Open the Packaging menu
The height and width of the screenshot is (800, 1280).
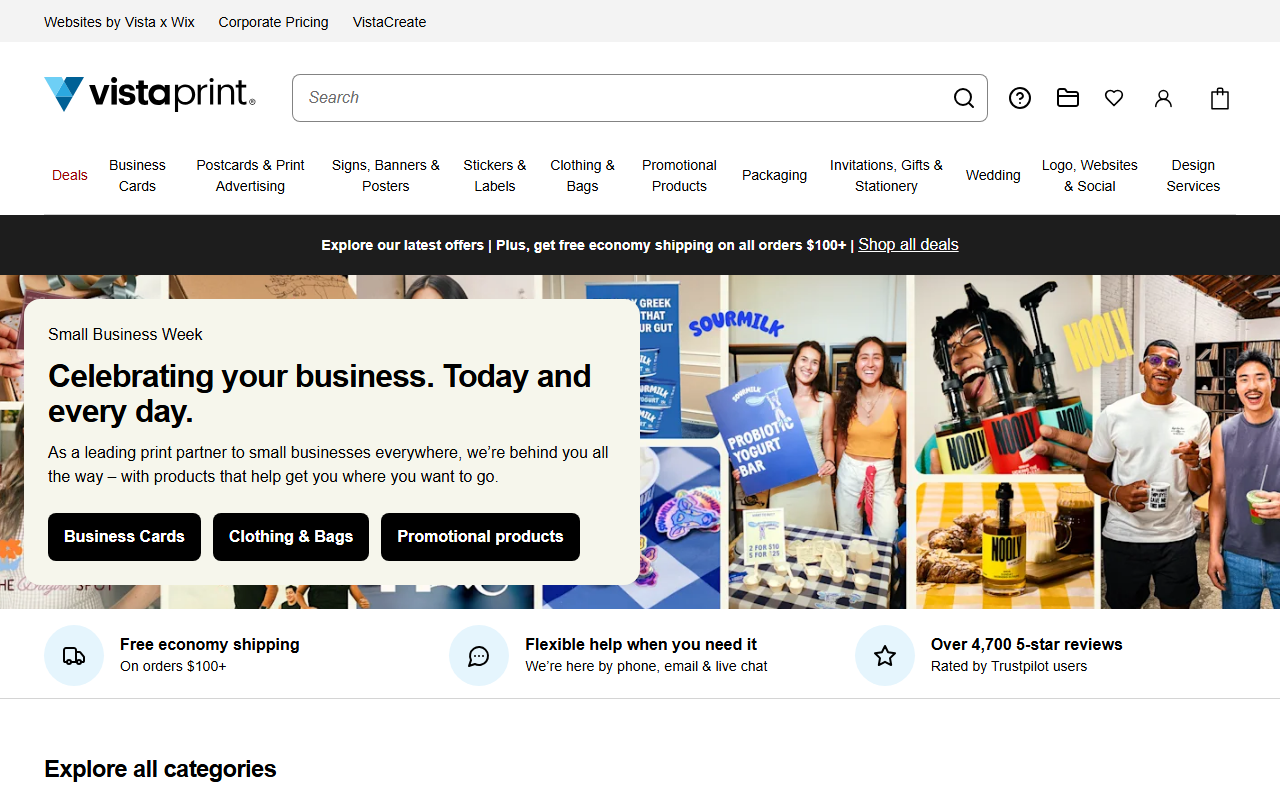[x=774, y=175]
